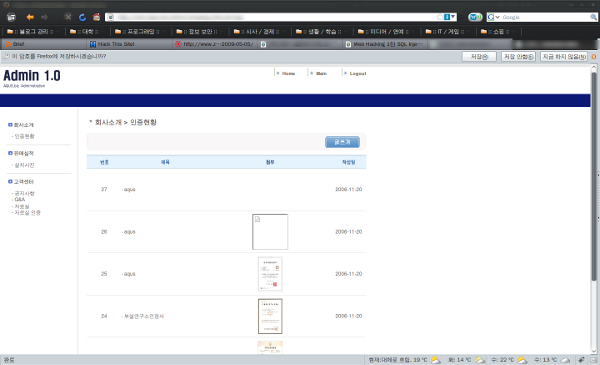Click the page vertical scrollbar
The height and width of the screenshot is (365, 600).
[x=594, y=176]
